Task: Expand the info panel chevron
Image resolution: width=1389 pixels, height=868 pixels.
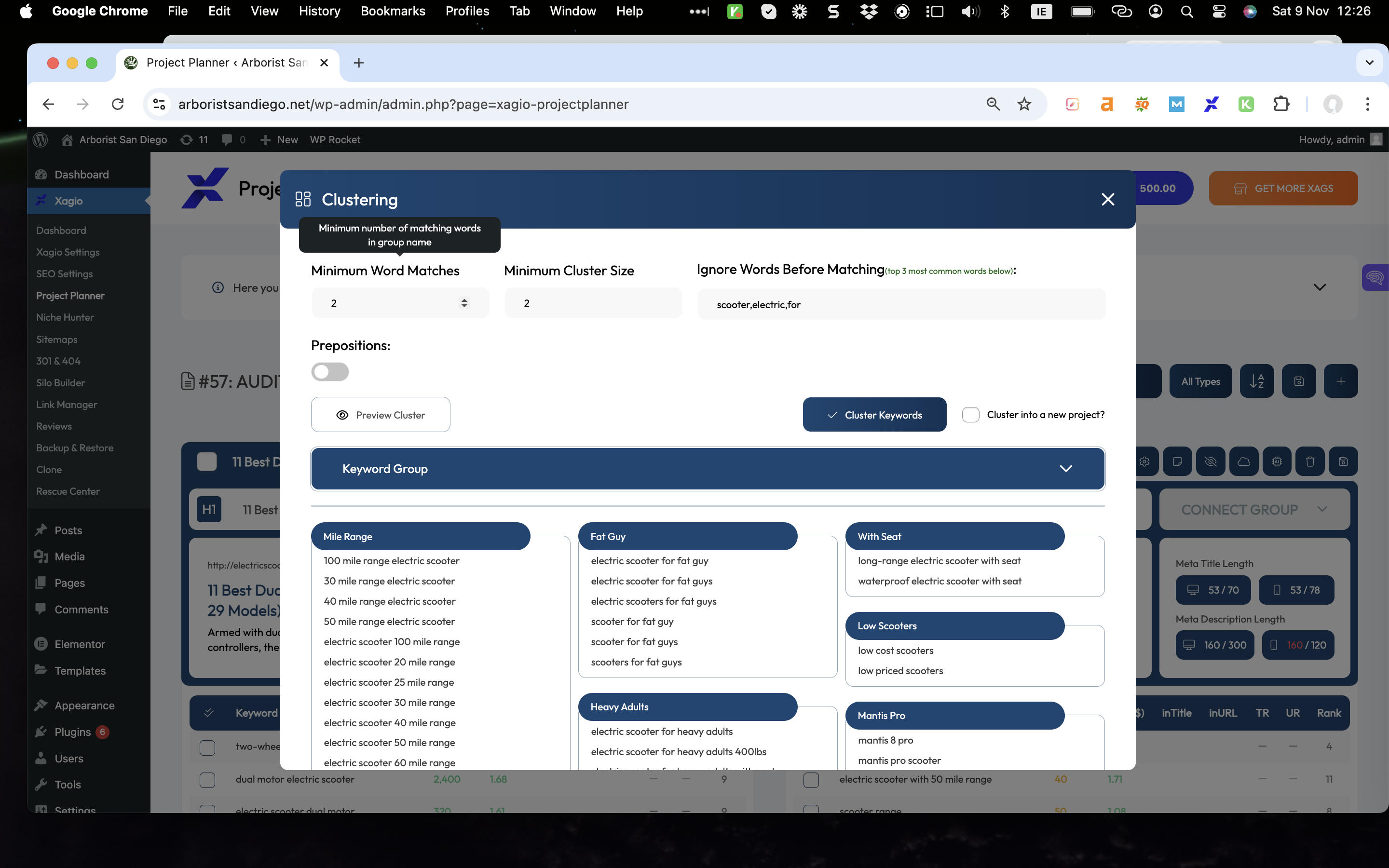Action: coord(1320,287)
